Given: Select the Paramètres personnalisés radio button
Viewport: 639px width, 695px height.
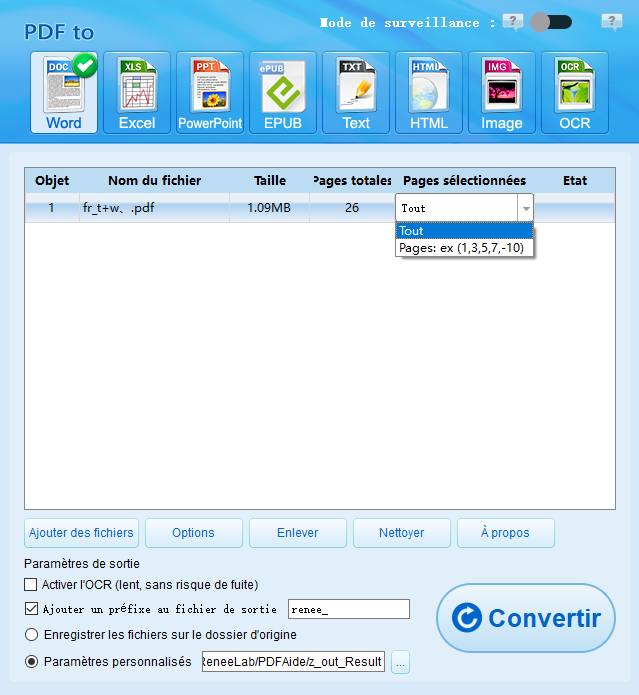Looking at the screenshot, I should (31, 662).
